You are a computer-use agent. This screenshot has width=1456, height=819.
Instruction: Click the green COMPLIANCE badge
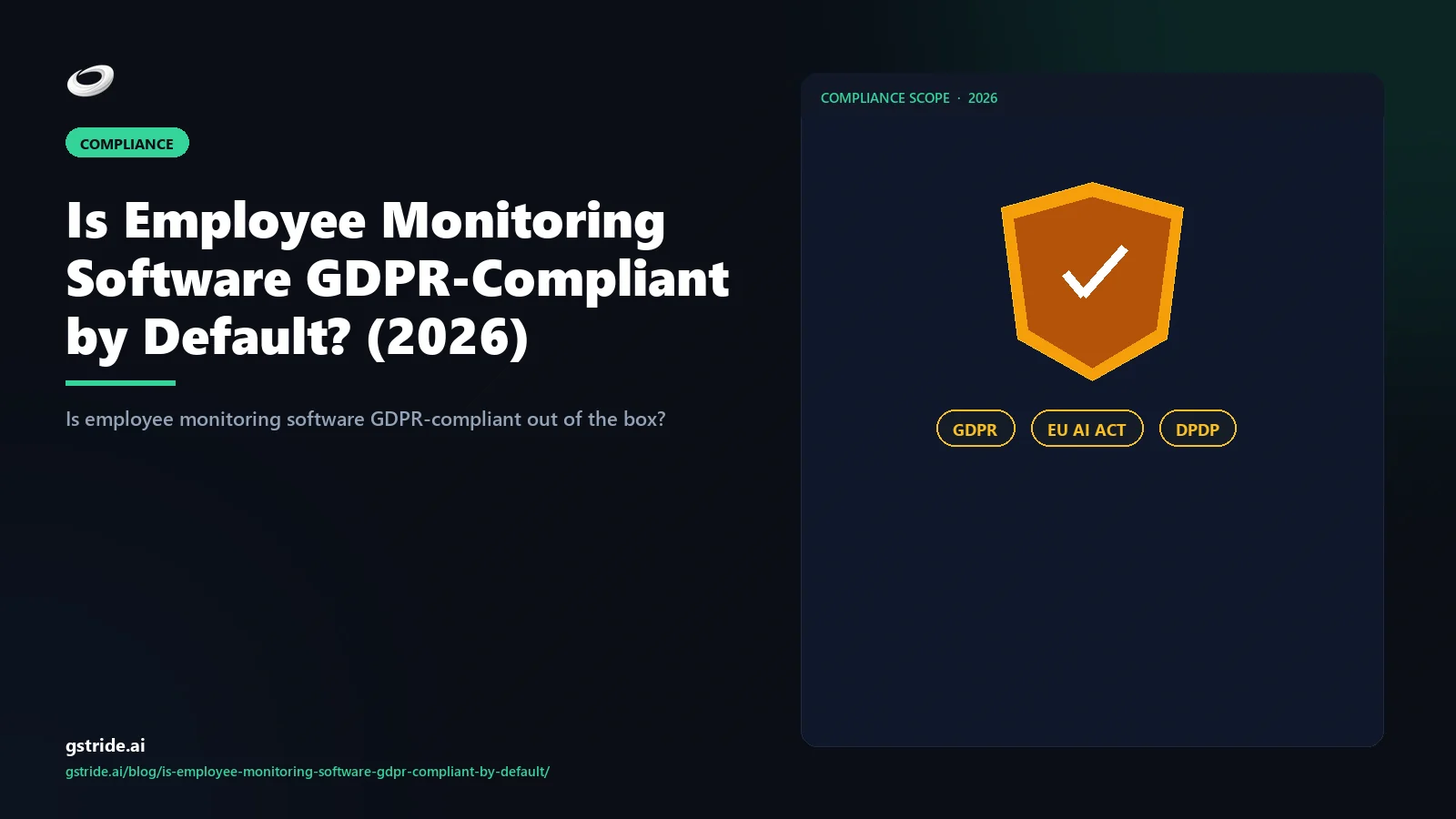tap(127, 143)
